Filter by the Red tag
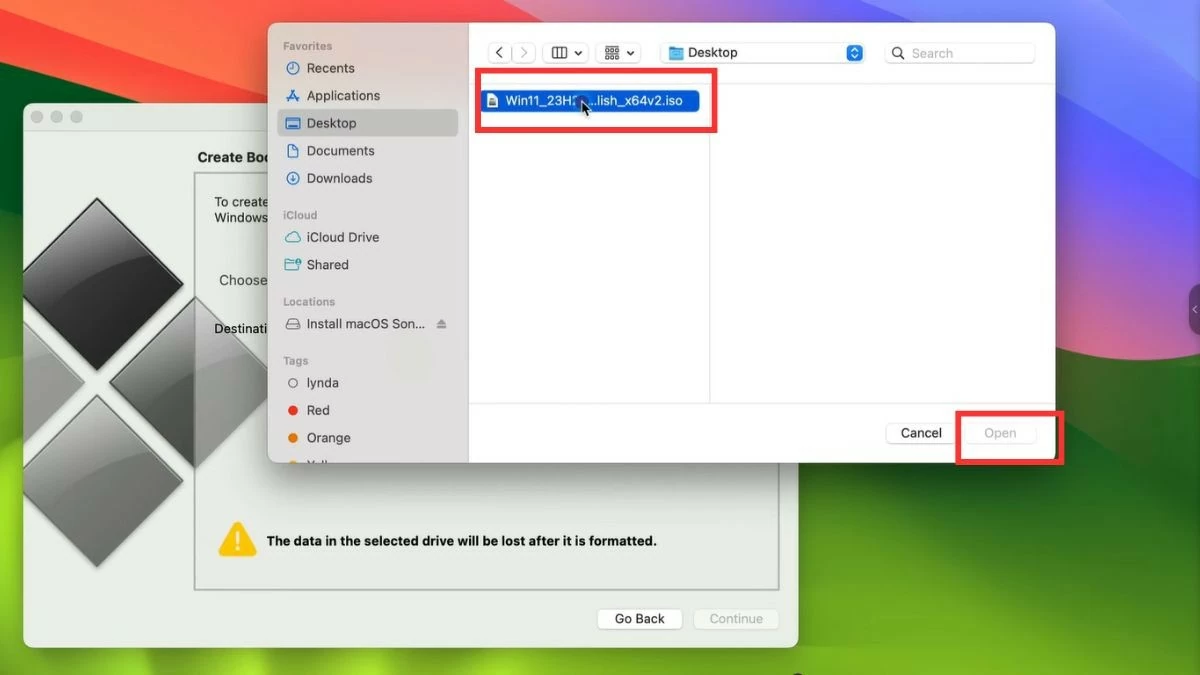The height and width of the screenshot is (675, 1200). [318, 410]
